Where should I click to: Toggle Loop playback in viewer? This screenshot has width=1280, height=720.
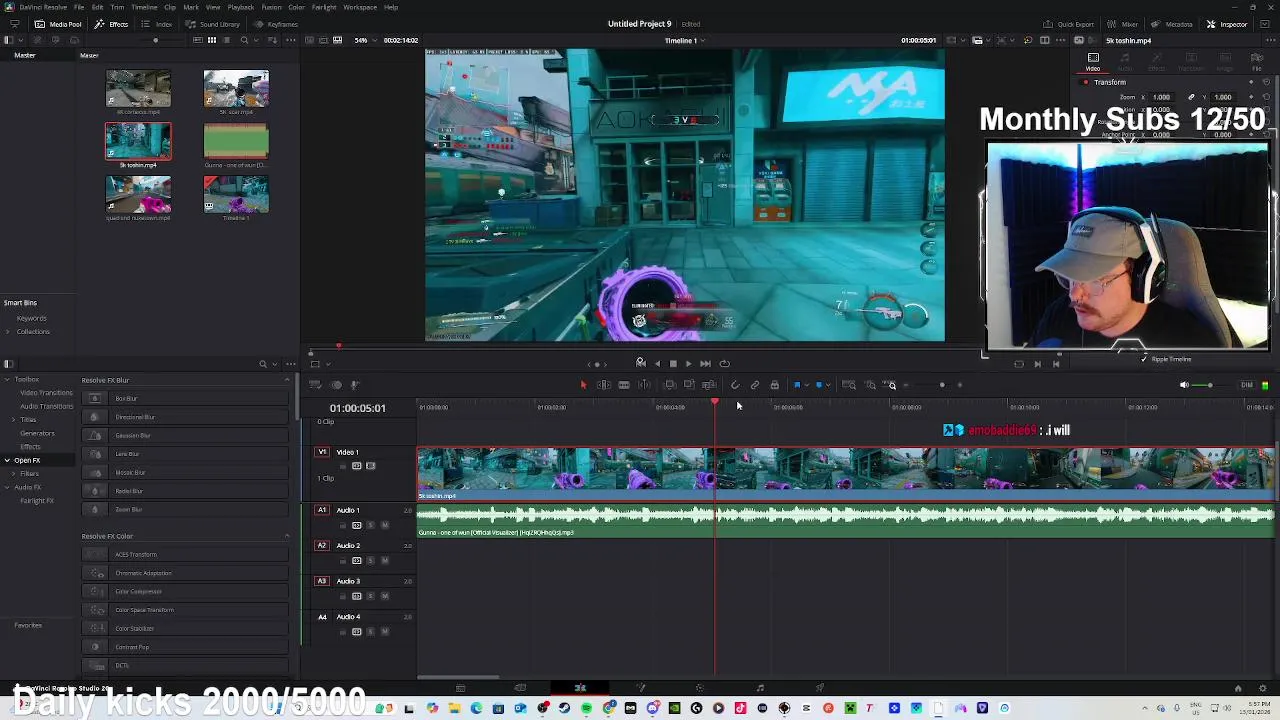pos(725,364)
